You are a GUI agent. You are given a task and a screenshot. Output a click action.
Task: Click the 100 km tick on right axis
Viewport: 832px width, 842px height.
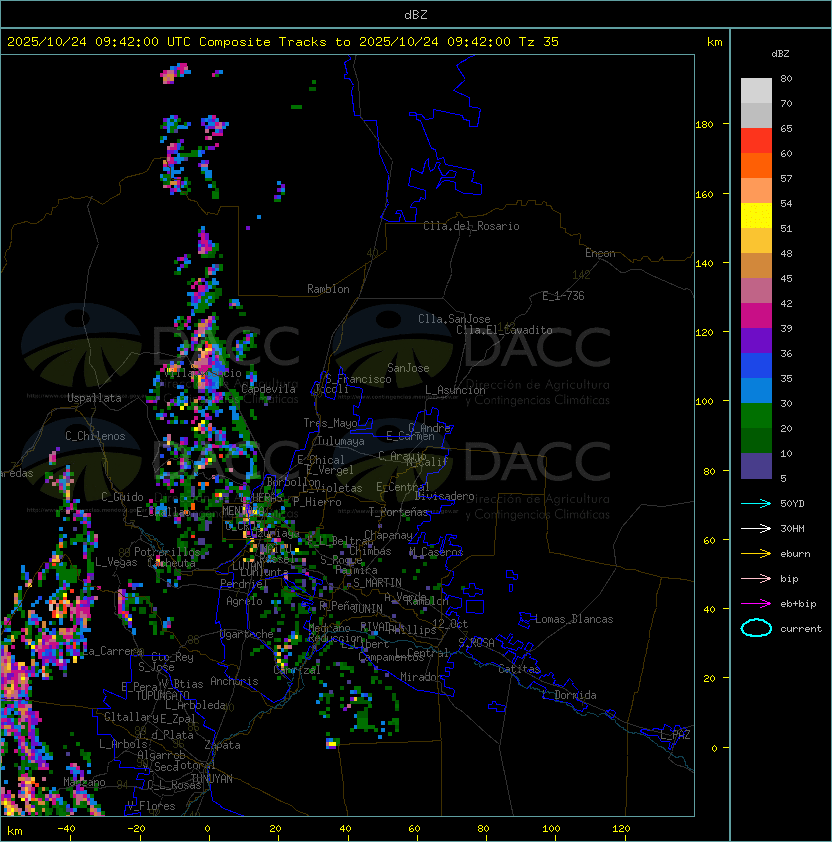coord(704,402)
